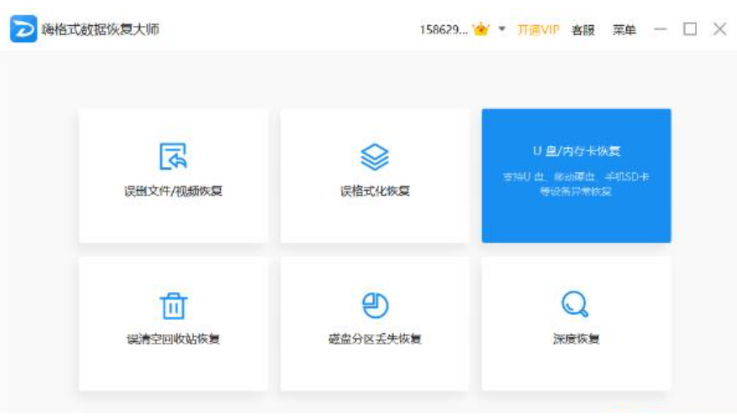Select the 误删文件/视频恢复 label

coord(173,191)
